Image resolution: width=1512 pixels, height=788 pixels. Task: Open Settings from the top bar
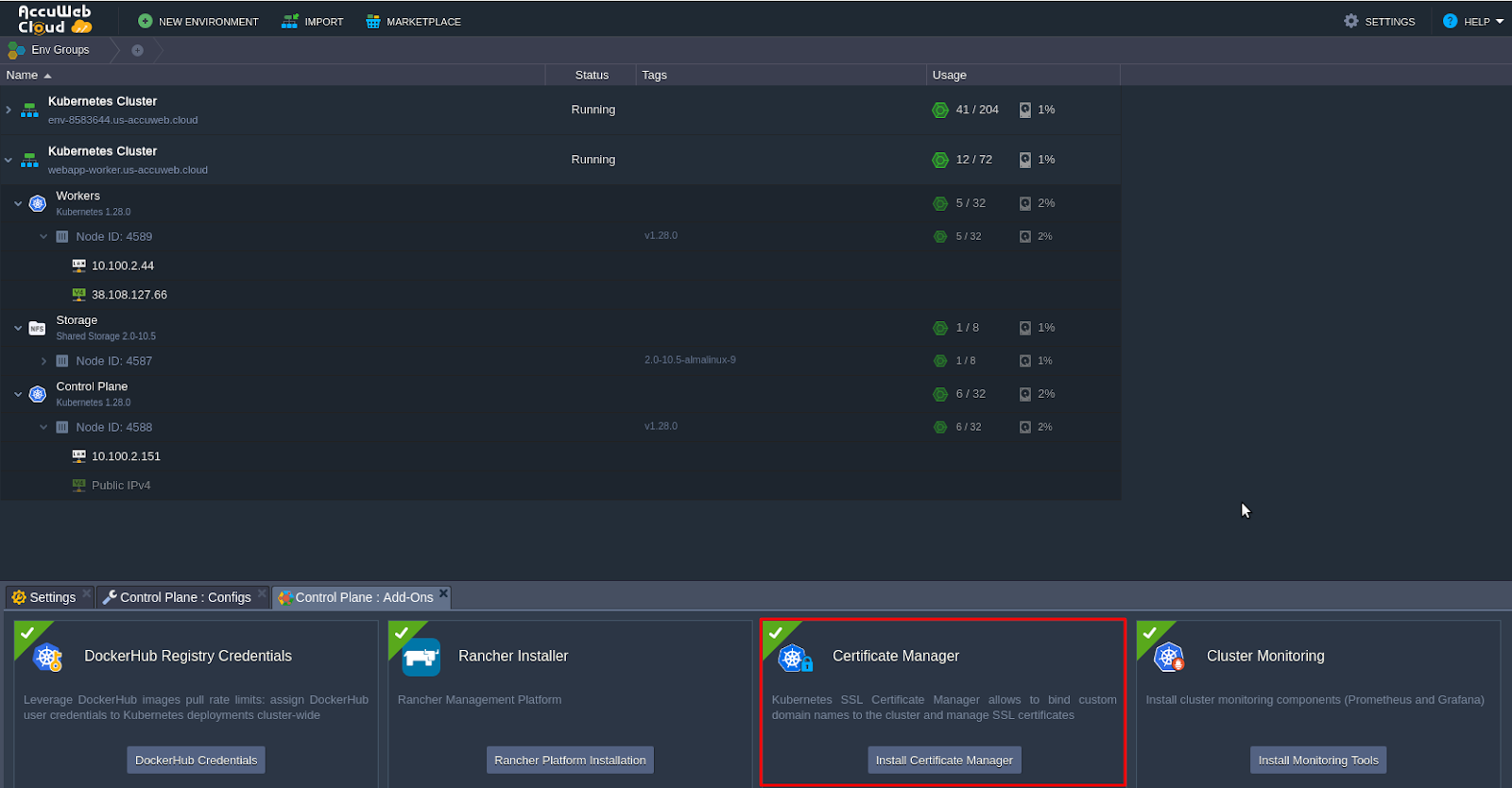pos(1380,21)
